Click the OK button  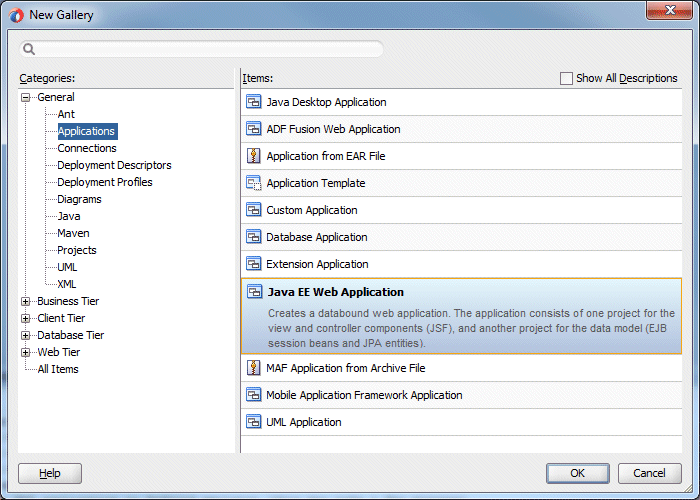(578, 473)
